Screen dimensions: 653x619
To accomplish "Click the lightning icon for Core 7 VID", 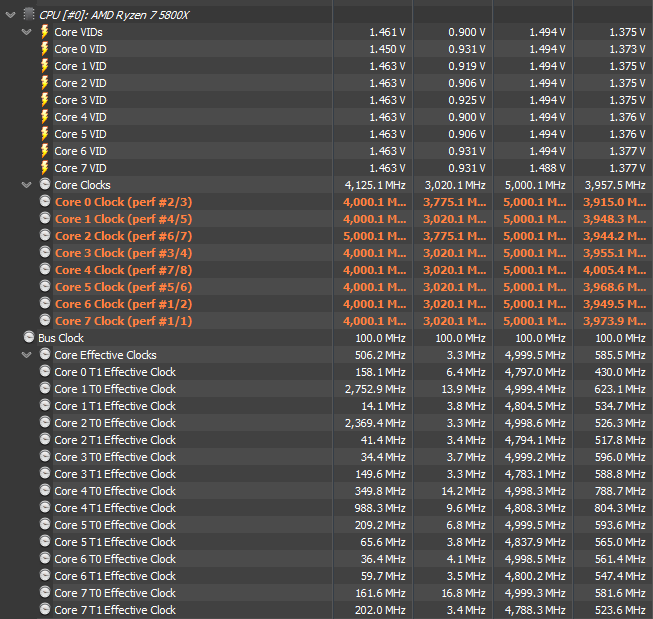I will click(x=45, y=168).
